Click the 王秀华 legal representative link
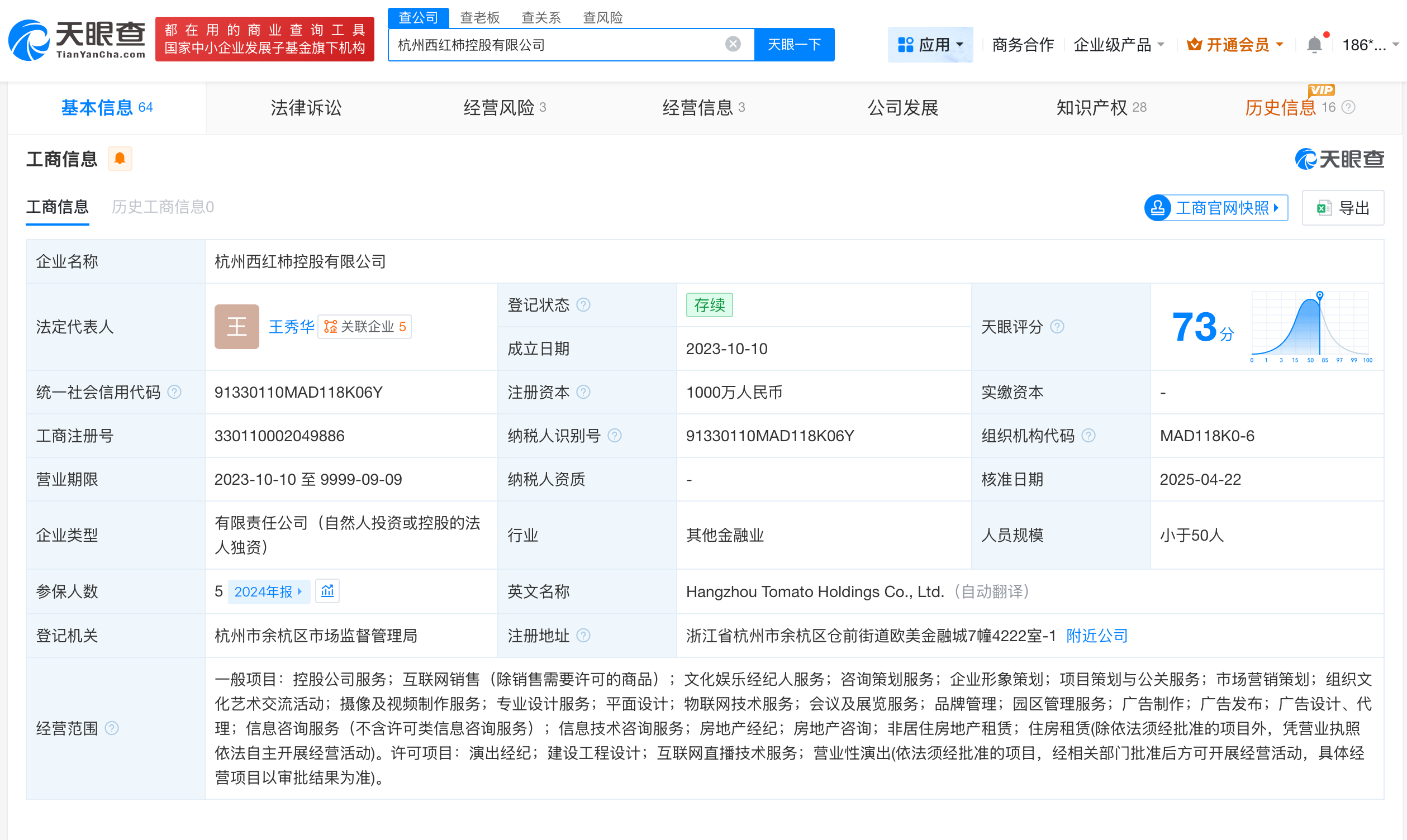 [x=291, y=327]
